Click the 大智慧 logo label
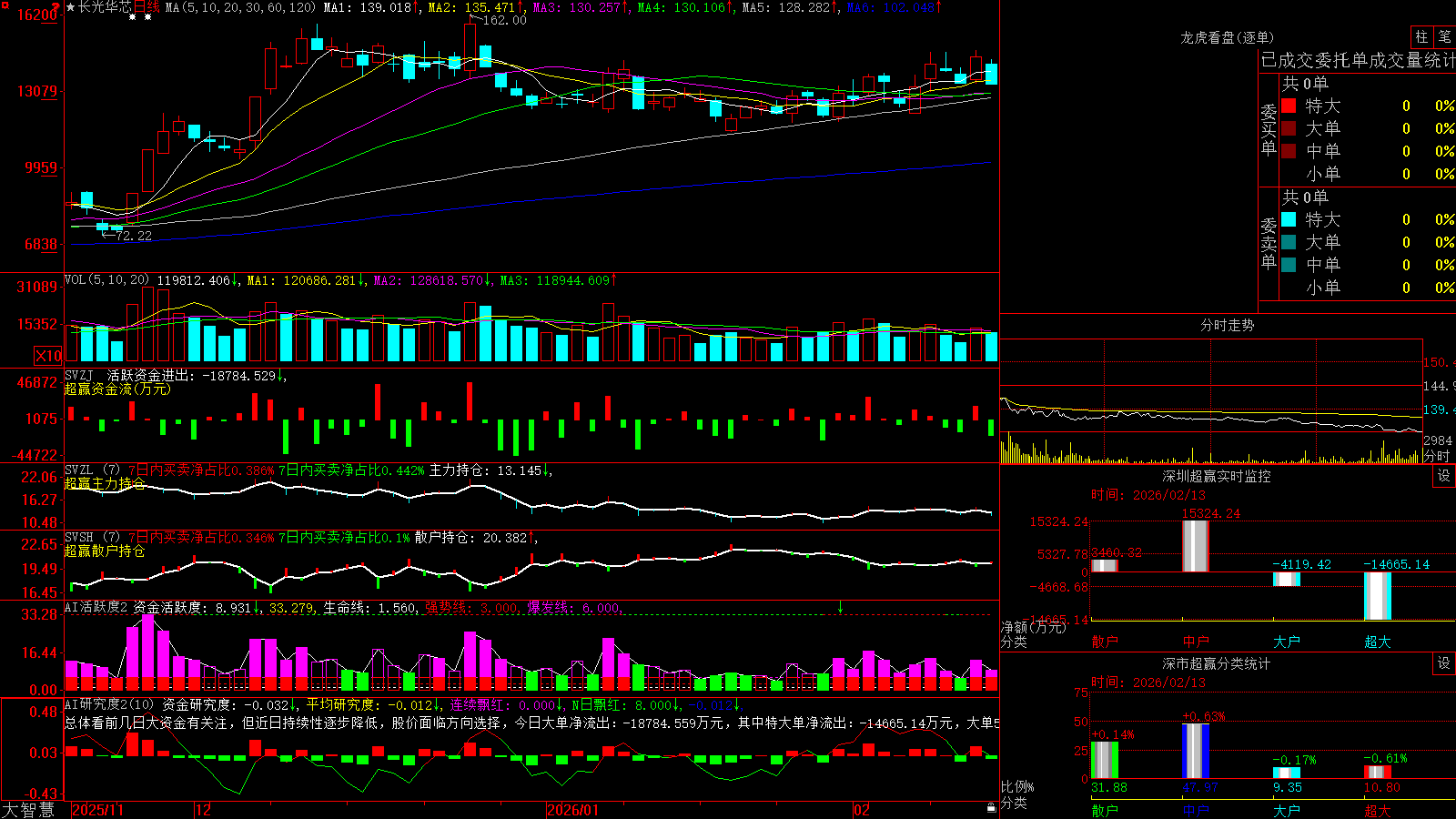 pos(28,810)
